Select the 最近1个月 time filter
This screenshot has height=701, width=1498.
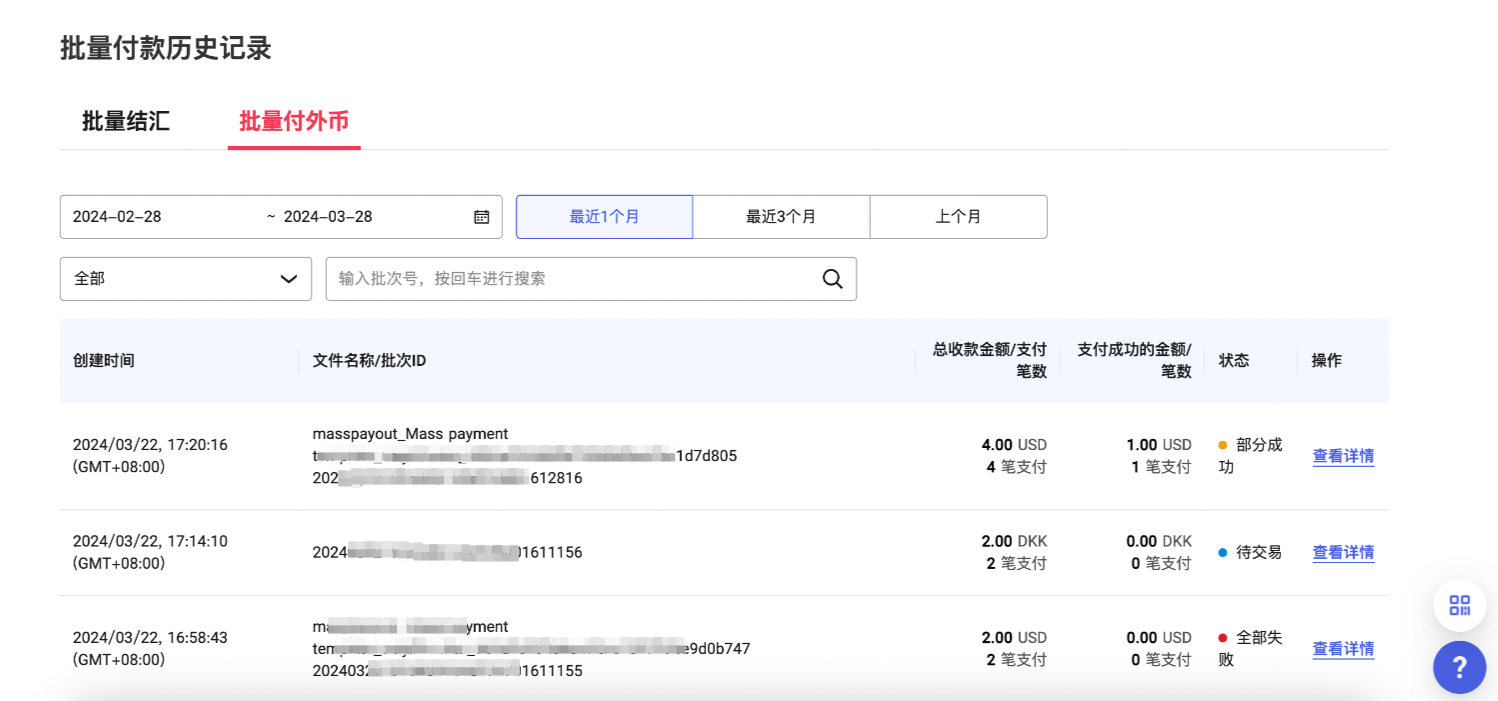tap(604, 216)
